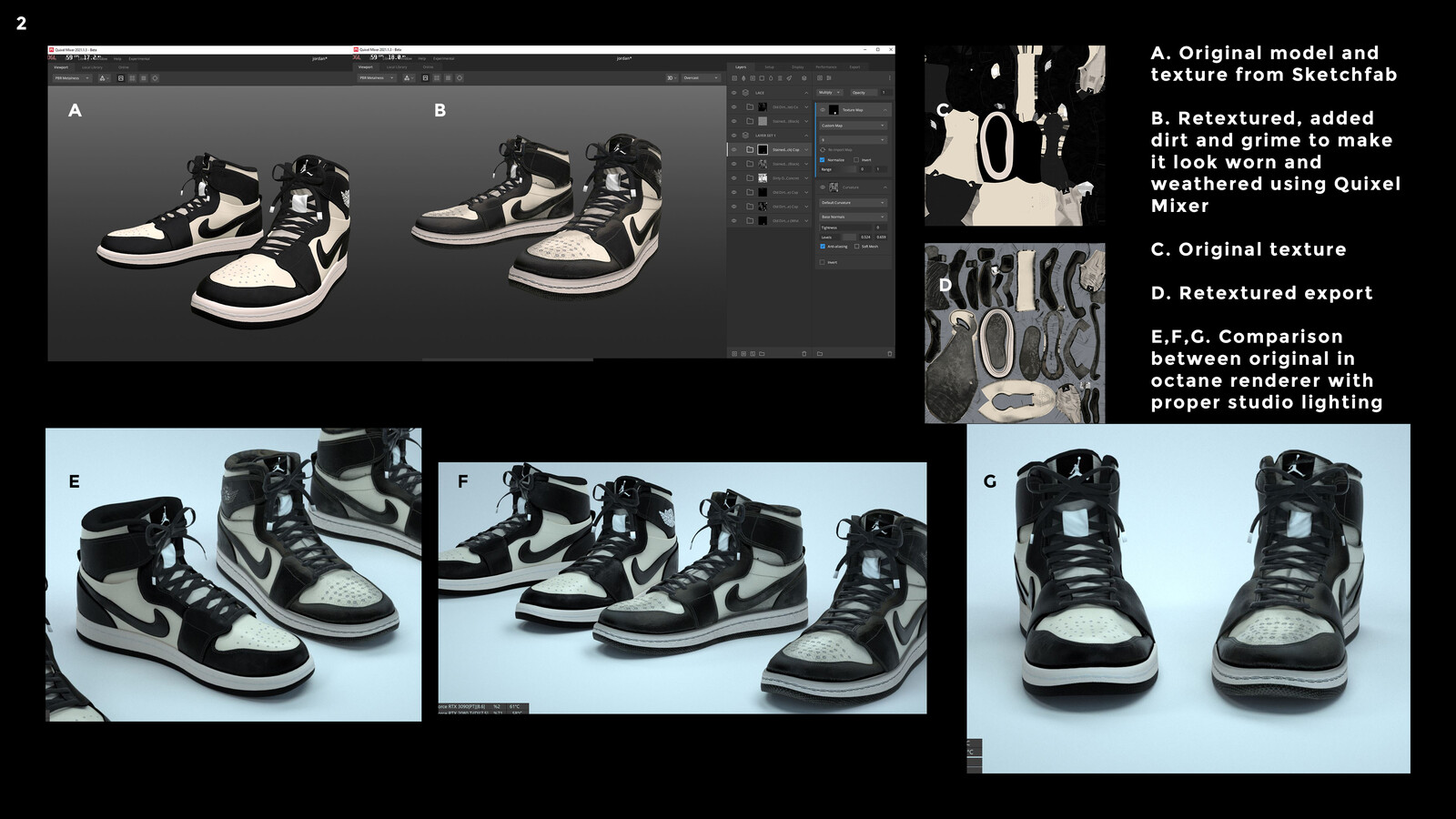Delete layer with Layers panel trash icon
Viewport: 1456px width, 819px height.
pyautogui.click(x=804, y=354)
